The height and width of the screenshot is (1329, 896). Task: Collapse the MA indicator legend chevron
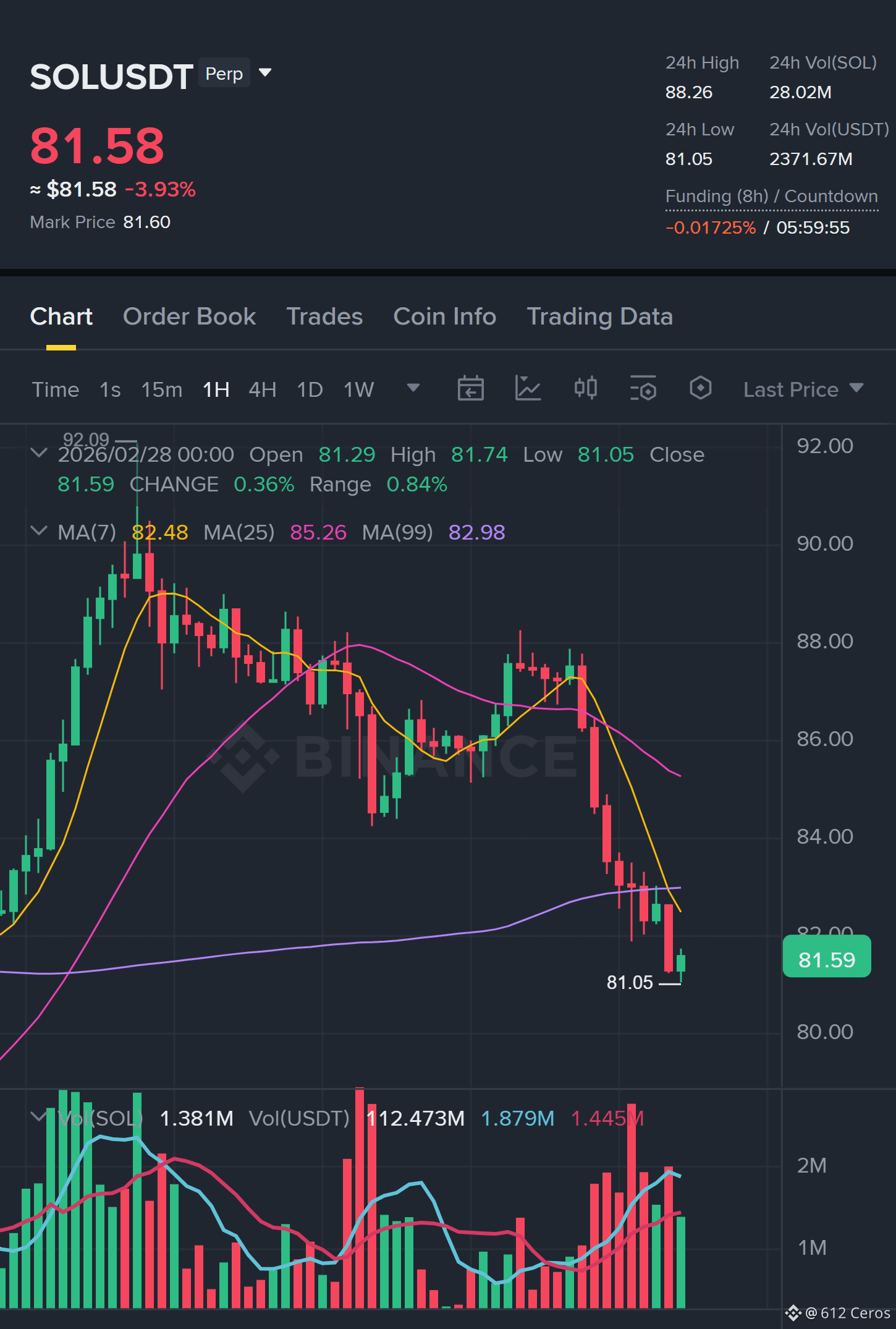(x=39, y=531)
